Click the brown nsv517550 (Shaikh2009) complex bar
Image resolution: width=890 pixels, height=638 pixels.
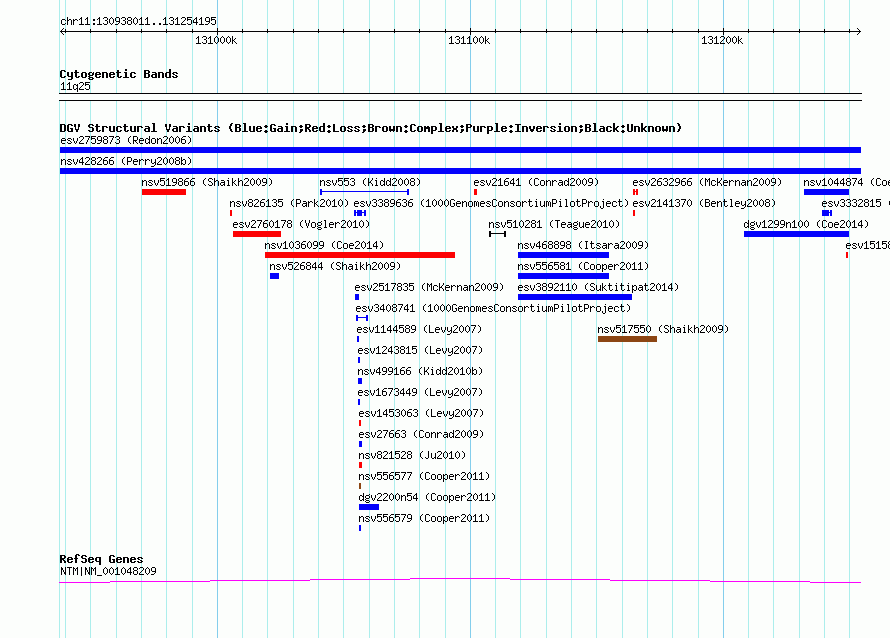627,339
